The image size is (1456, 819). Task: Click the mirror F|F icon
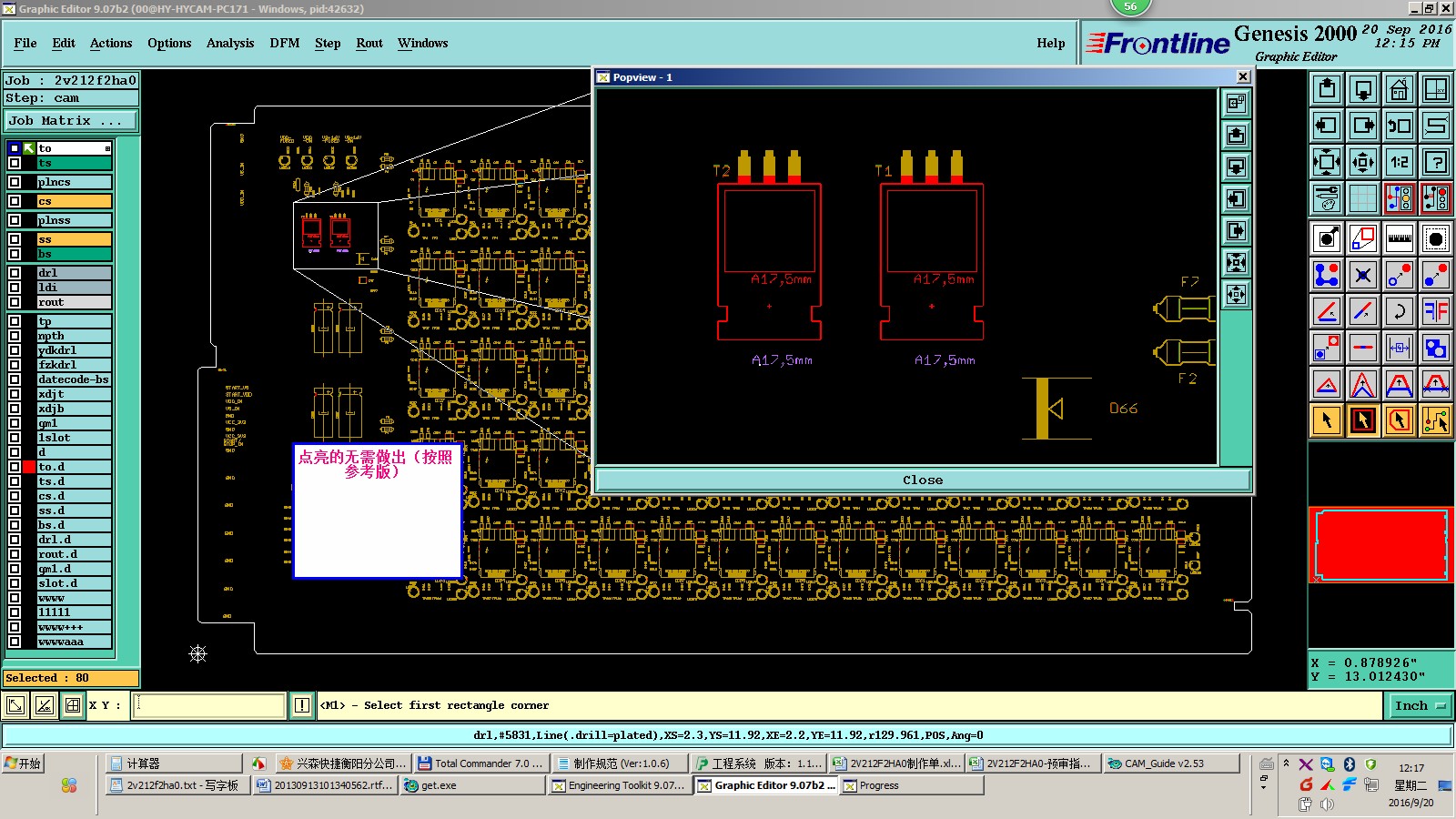pos(1436,311)
